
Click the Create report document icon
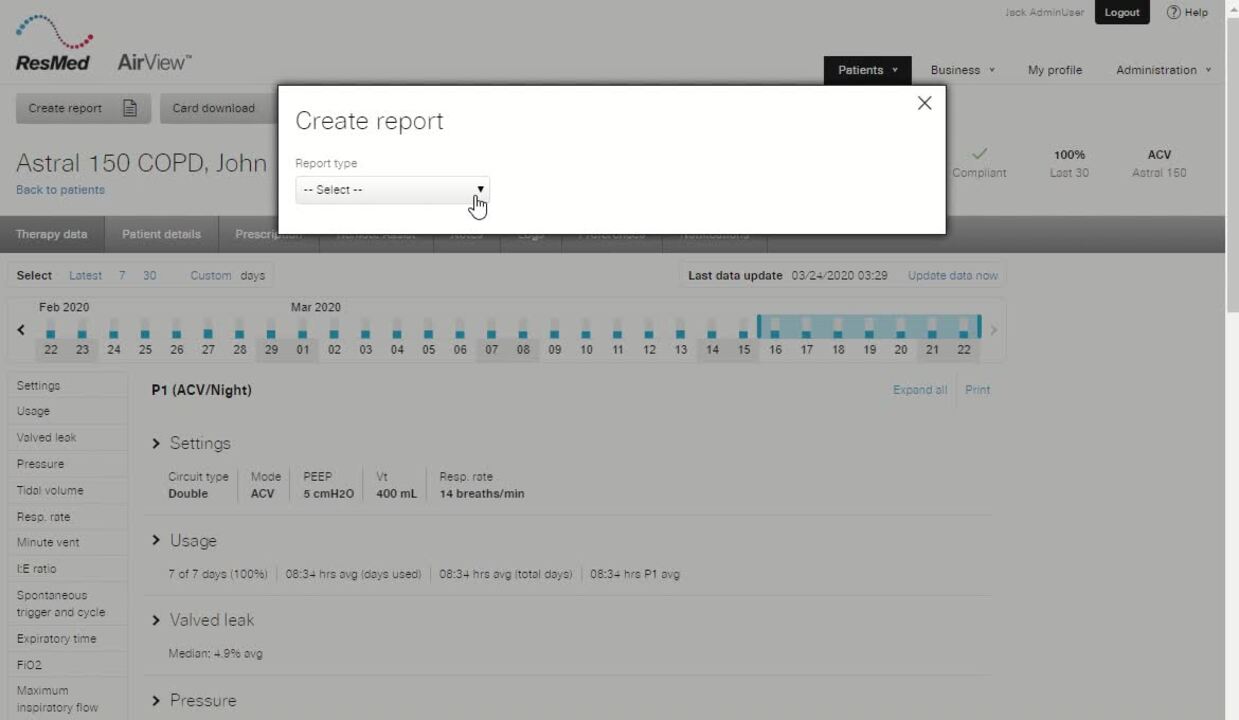130,108
